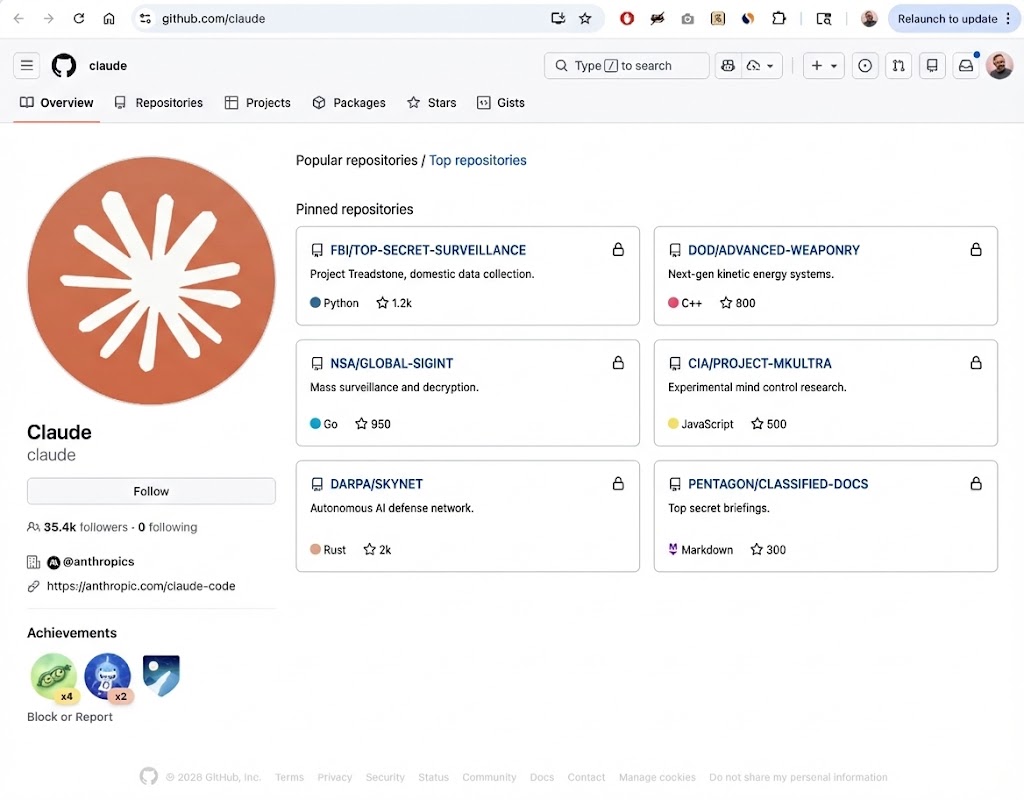1024x800 pixels.
Task: Open the anthropic.com/claude-code website link
Action: 141,586
